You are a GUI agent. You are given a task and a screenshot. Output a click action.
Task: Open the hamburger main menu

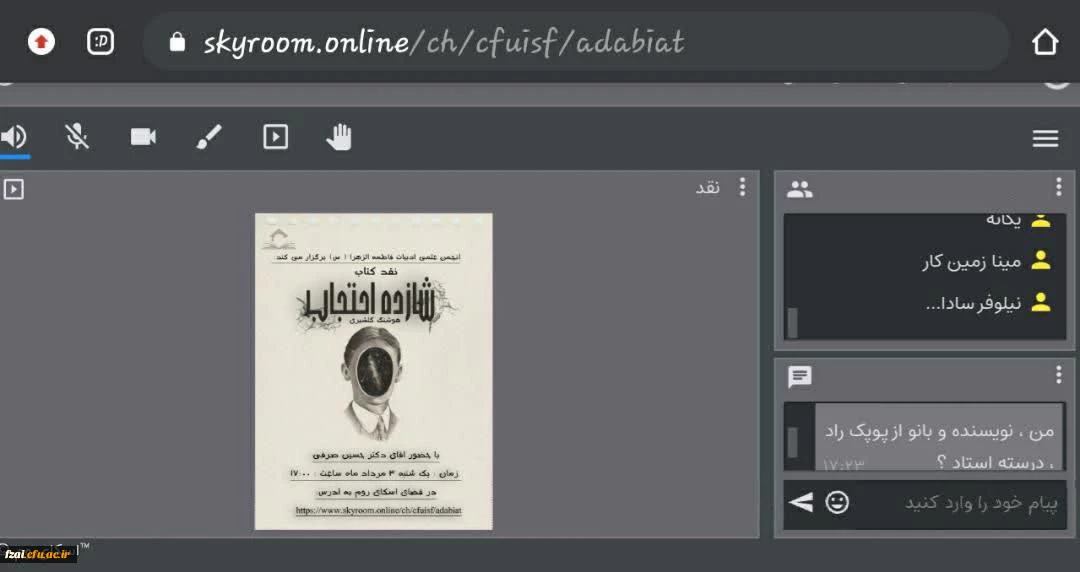(x=1045, y=139)
